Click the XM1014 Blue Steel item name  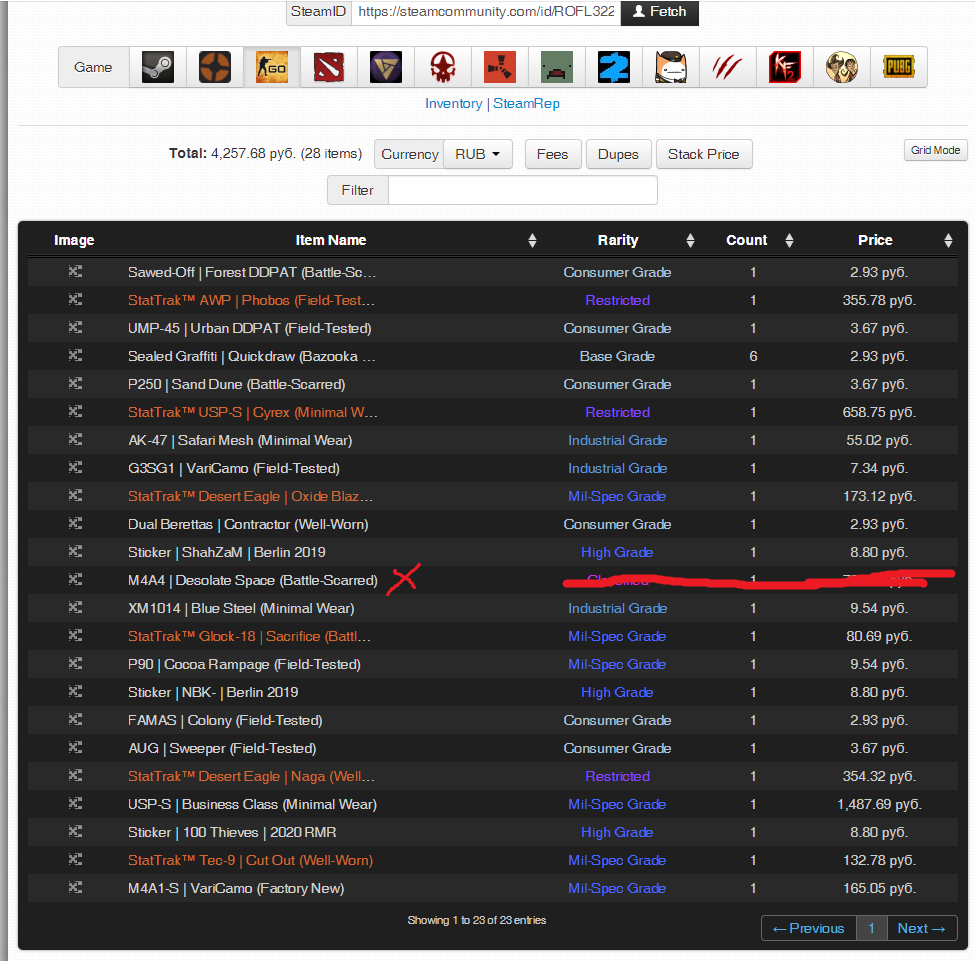241,608
